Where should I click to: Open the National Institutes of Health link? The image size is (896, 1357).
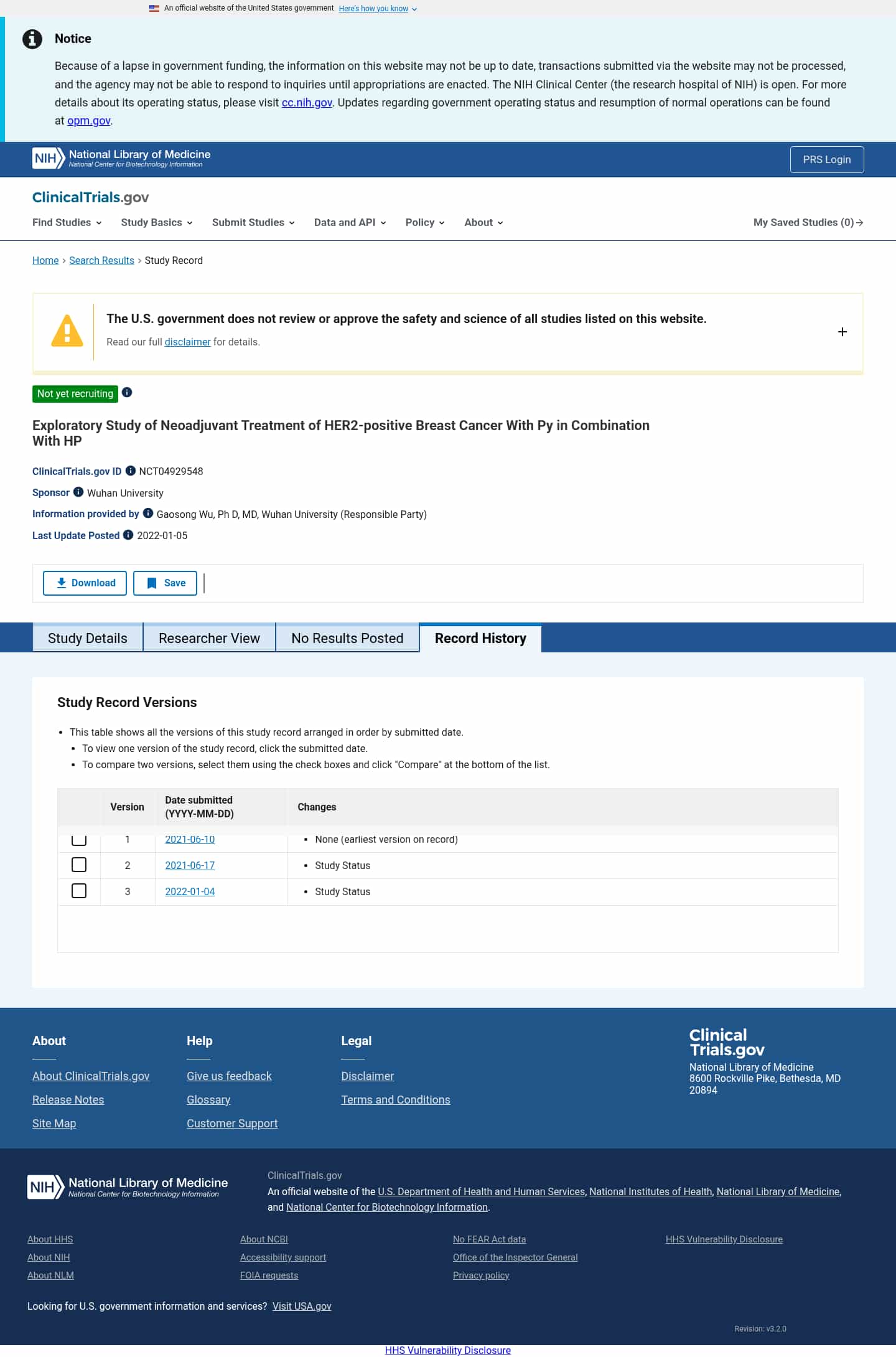651,1191
